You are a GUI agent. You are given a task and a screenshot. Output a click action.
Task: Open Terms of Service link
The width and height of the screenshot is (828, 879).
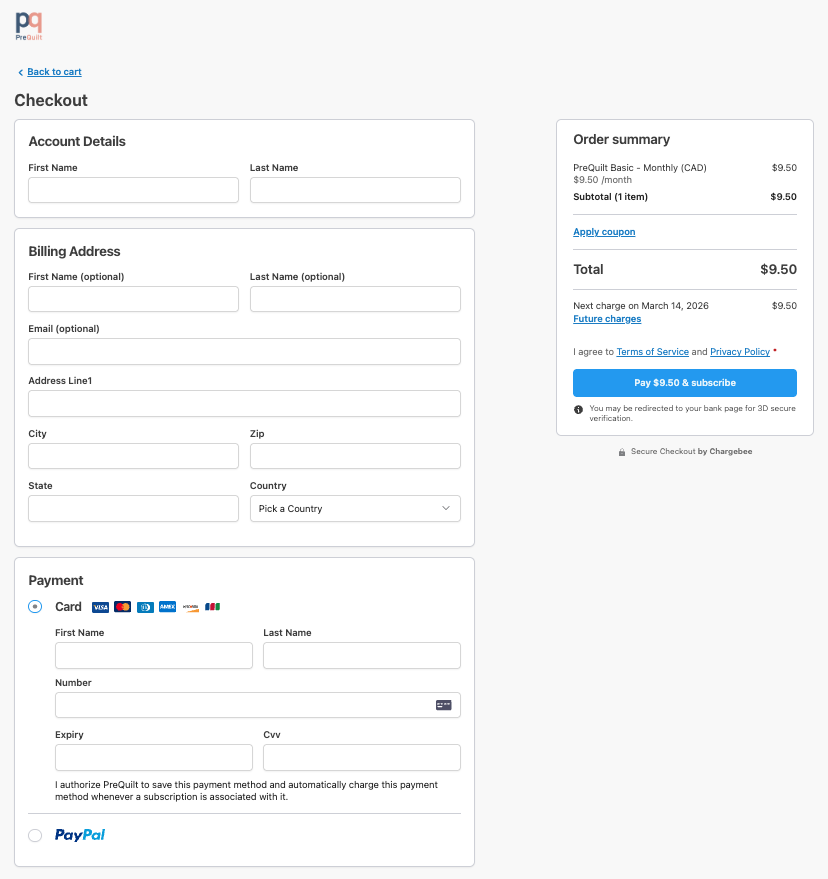[652, 352]
